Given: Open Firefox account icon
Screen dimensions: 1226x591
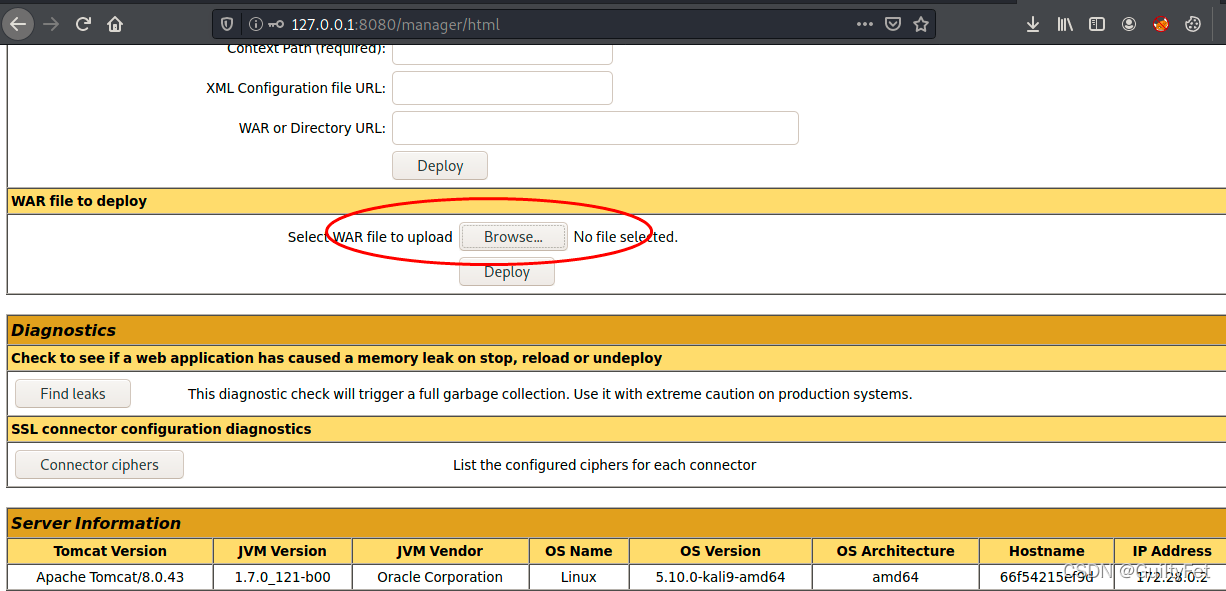Looking at the screenshot, I should pos(1129,24).
